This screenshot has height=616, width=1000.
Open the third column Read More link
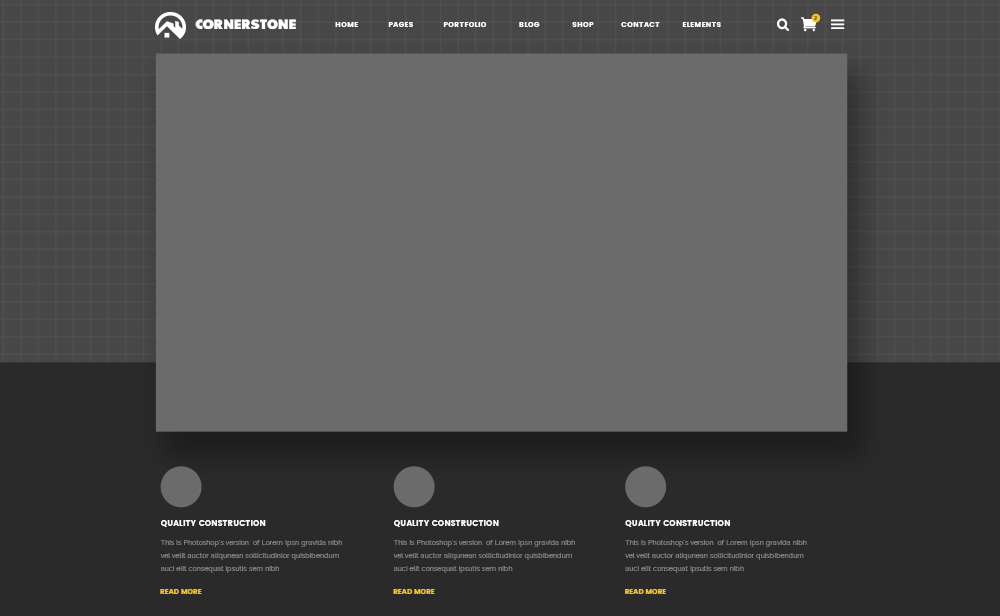(645, 592)
